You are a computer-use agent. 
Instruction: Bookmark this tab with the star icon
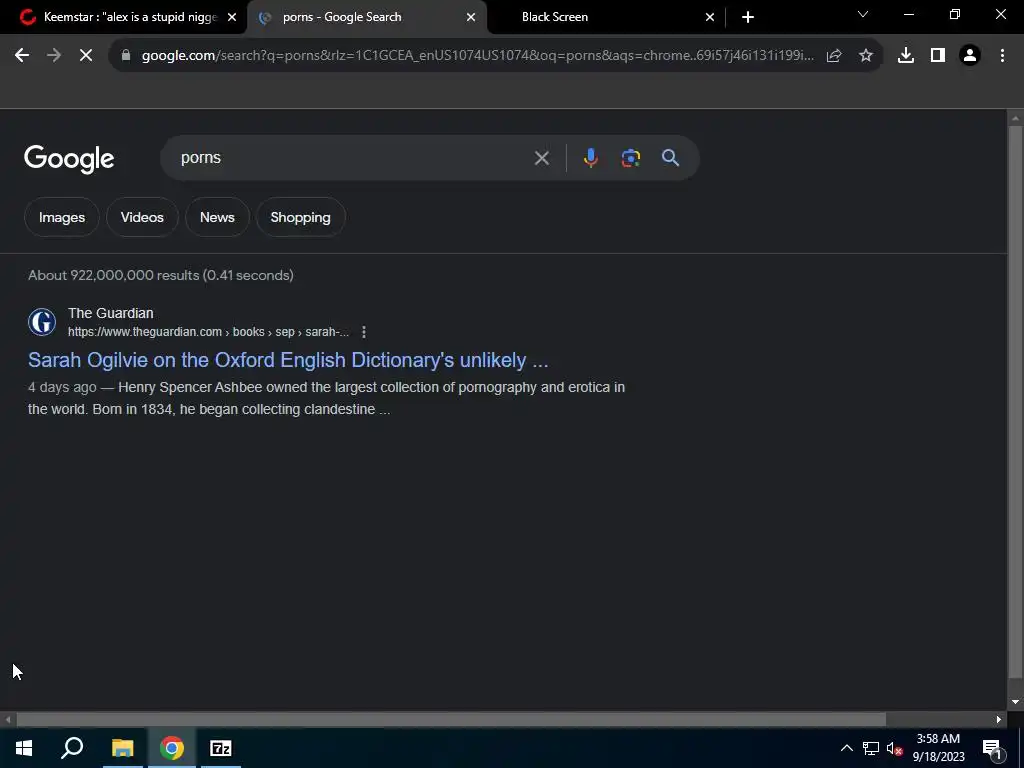866,56
